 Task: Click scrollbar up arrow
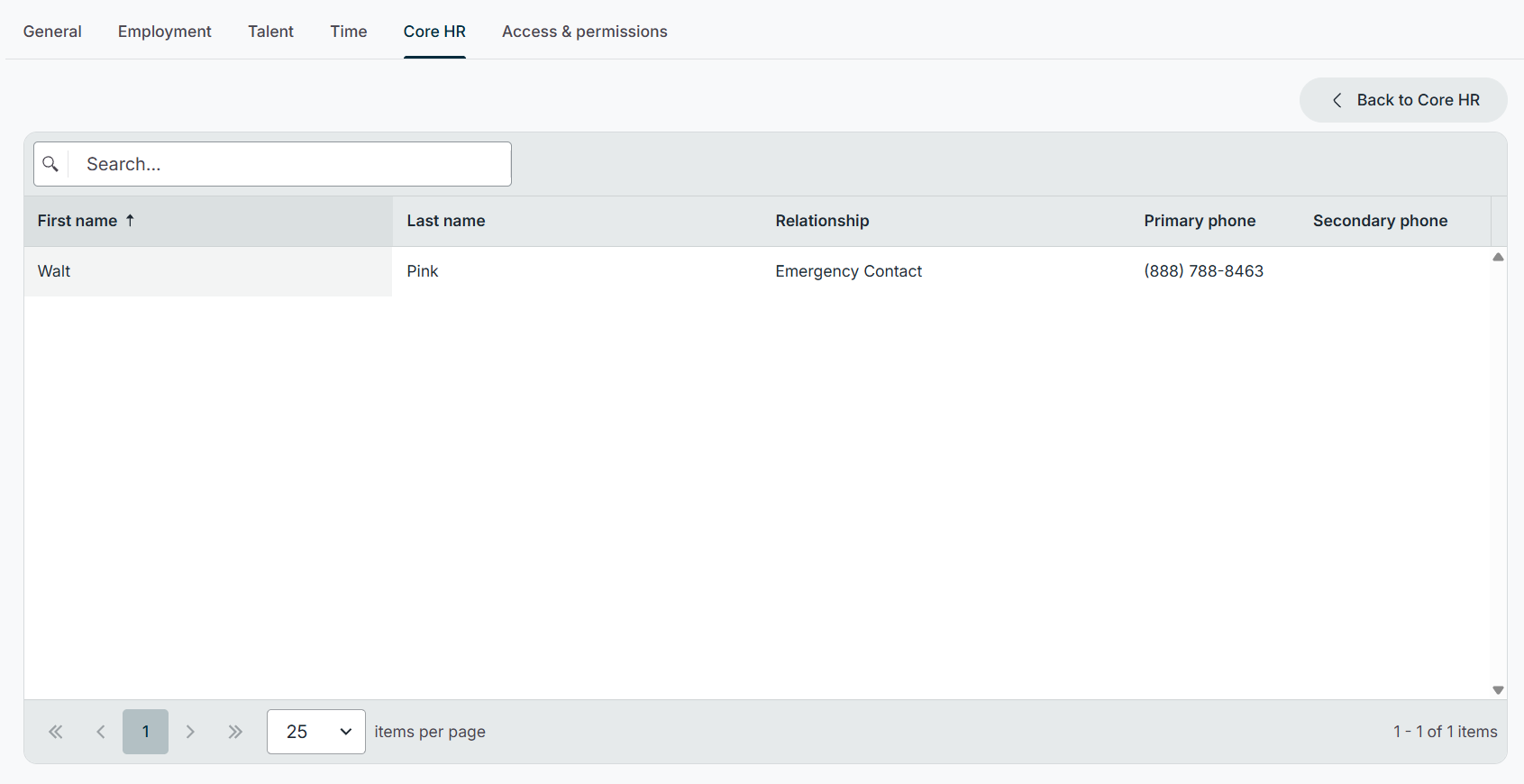pos(1498,258)
